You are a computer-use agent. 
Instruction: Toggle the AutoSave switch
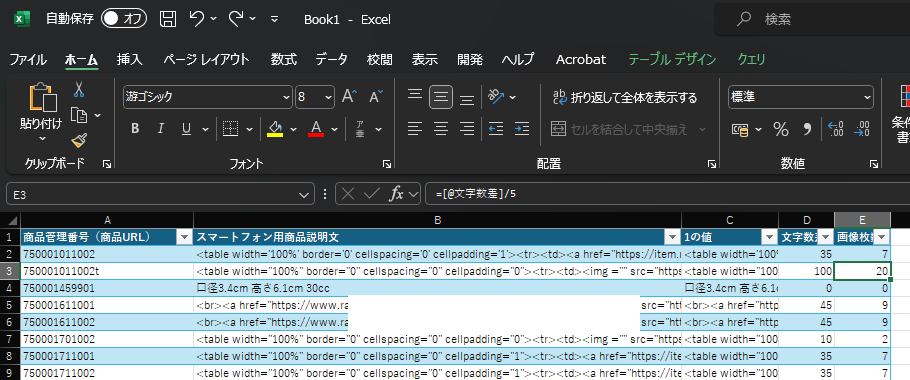pyautogui.click(x=125, y=19)
